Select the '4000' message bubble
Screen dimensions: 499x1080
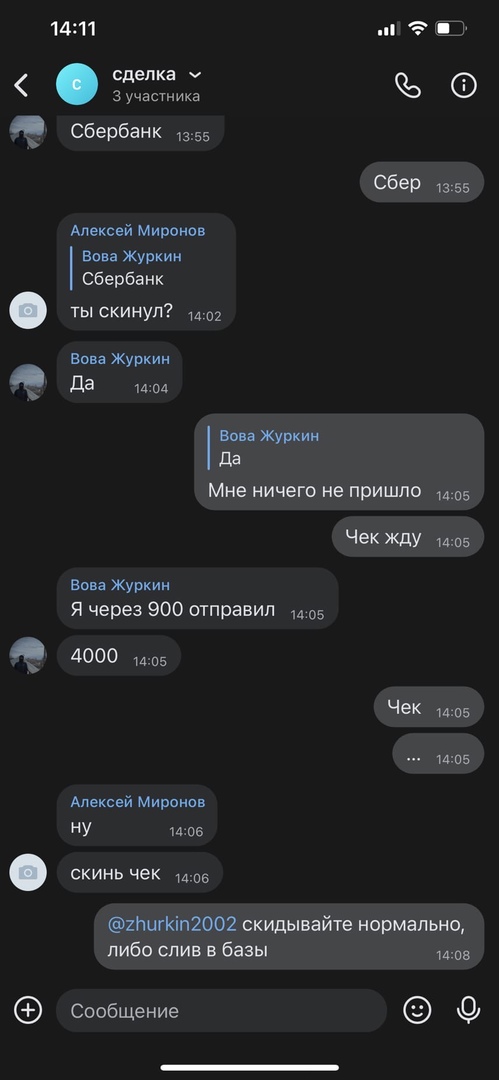tap(119, 656)
